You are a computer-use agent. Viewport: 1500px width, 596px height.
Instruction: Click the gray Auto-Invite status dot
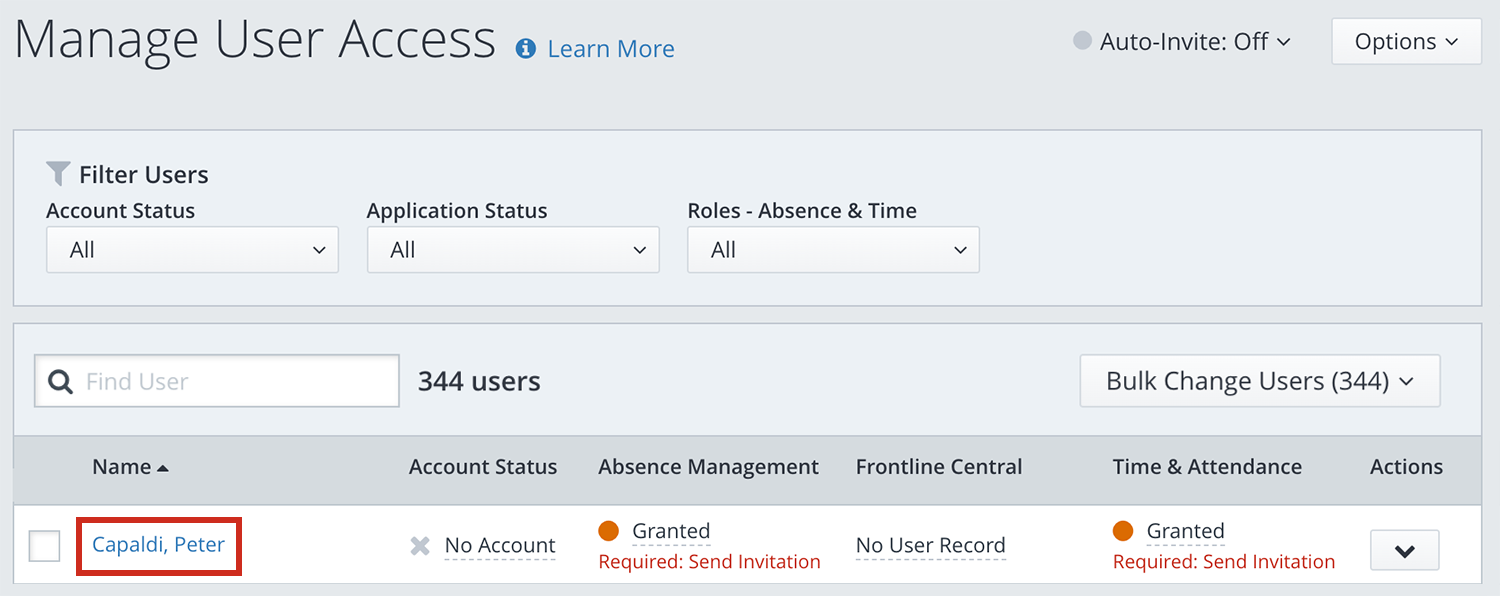coord(1082,41)
